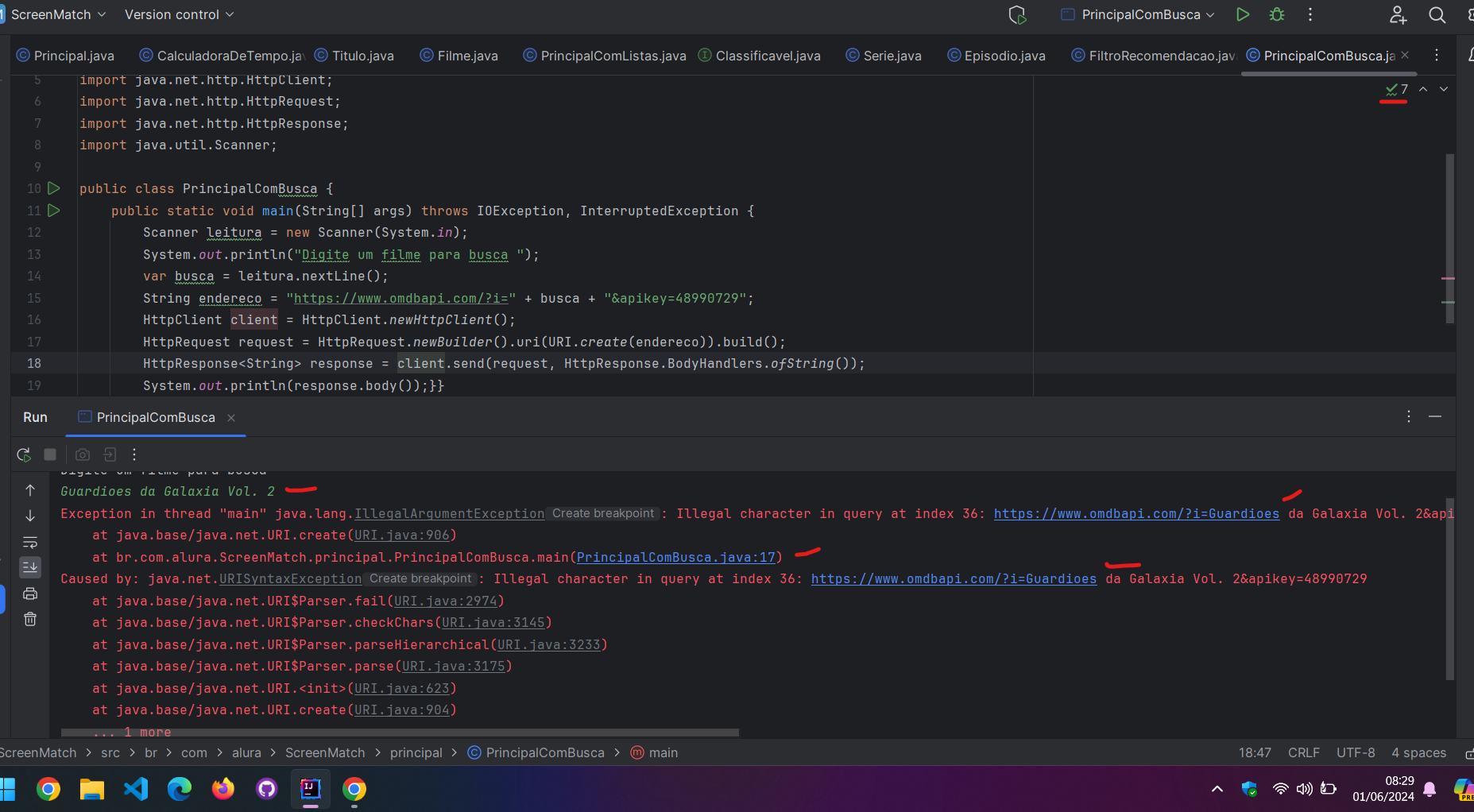The width and height of the screenshot is (1474, 812).
Task: Close PrincipalComBusca run tab
Action: click(x=231, y=418)
